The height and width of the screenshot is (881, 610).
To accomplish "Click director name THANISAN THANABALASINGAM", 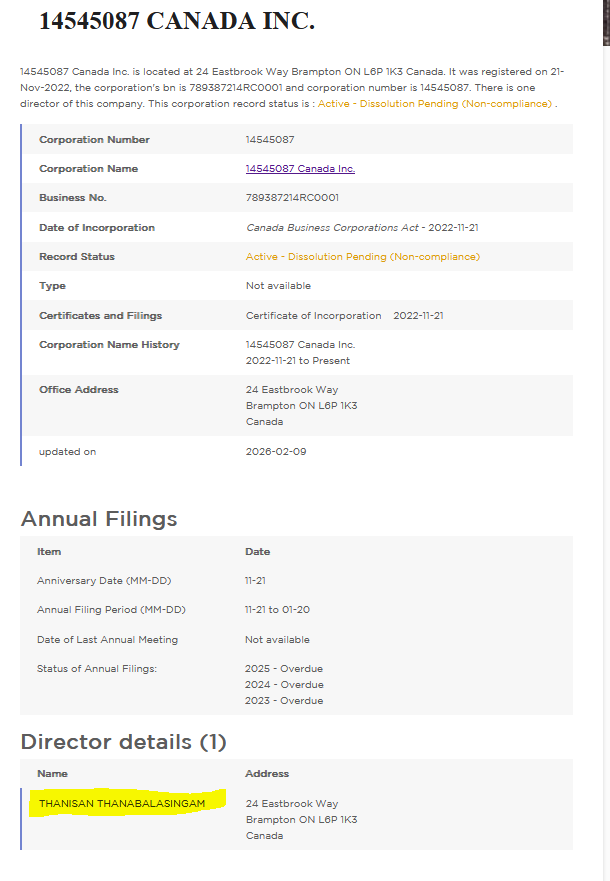I will pyautogui.click(x=122, y=804).
